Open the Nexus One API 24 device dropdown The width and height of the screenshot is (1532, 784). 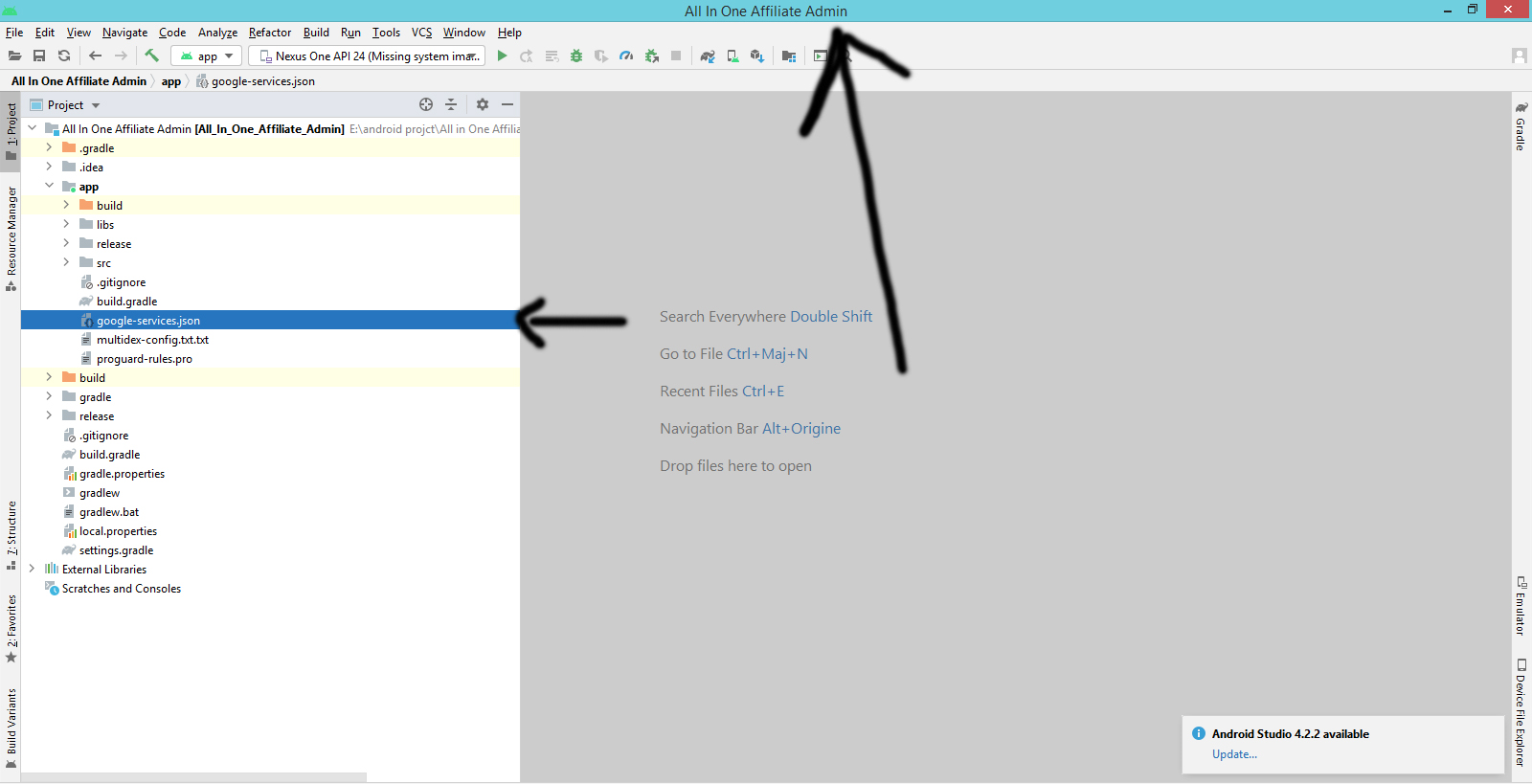click(x=367, y=56)
